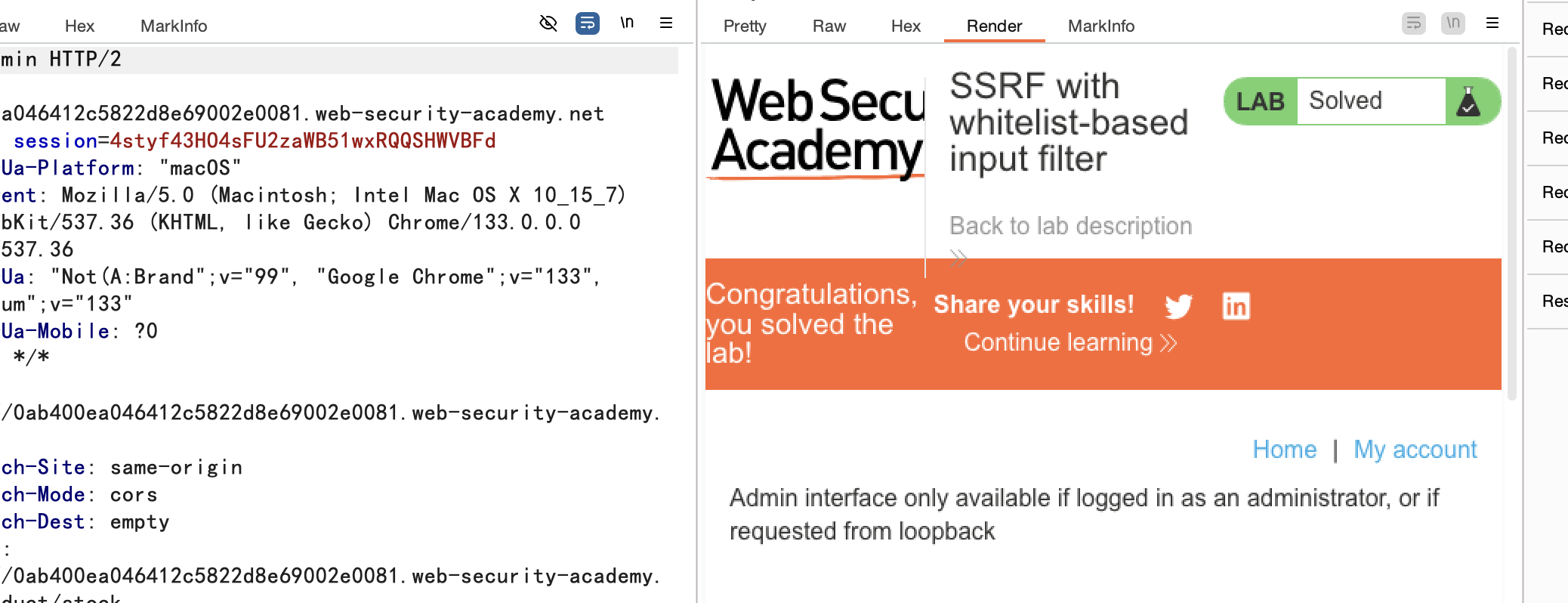This screenshot has width=1568, height=603.
Task: Click the LinkedIn share icon
Action: click(x=1236, y=306)
